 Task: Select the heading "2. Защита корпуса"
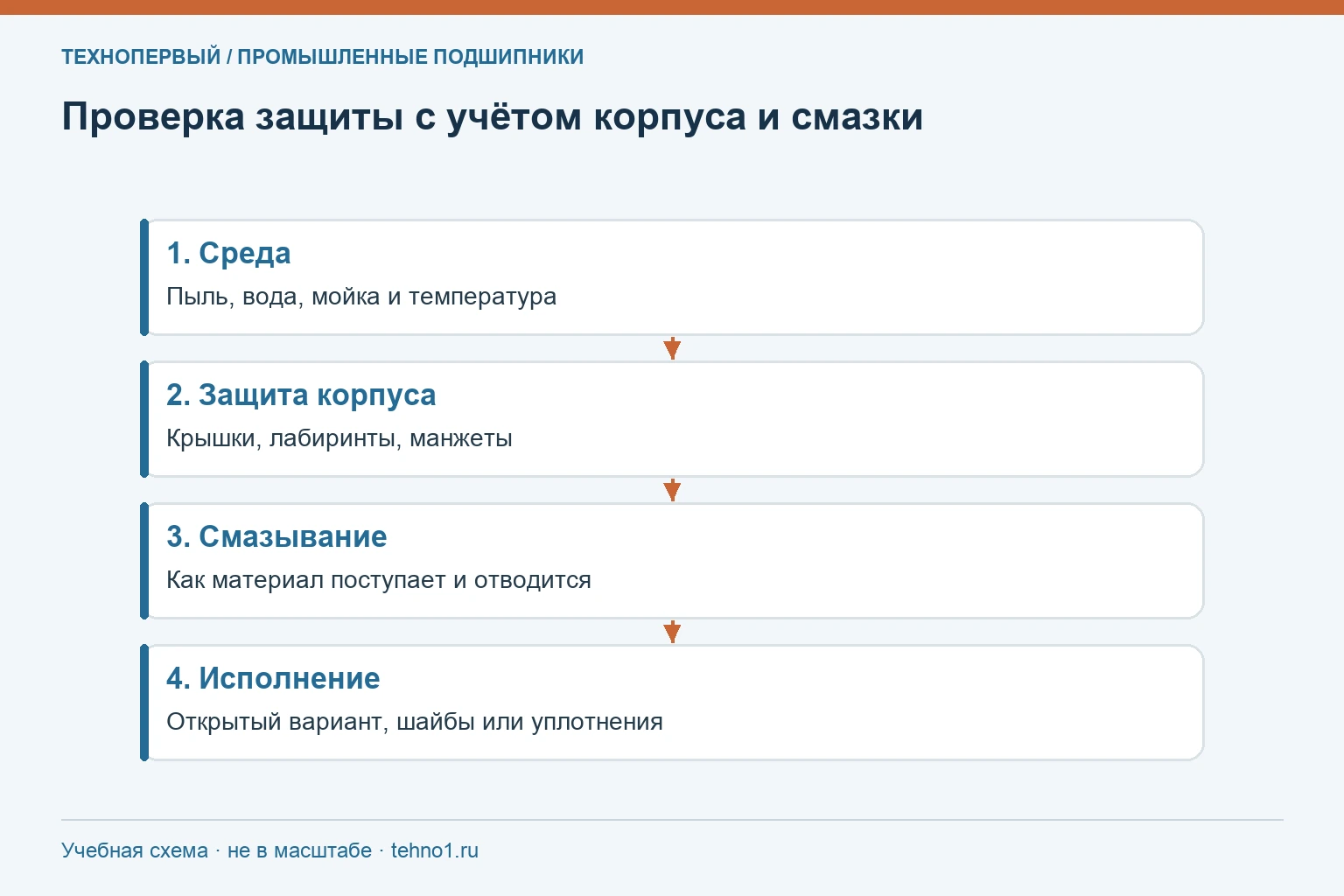301,395
